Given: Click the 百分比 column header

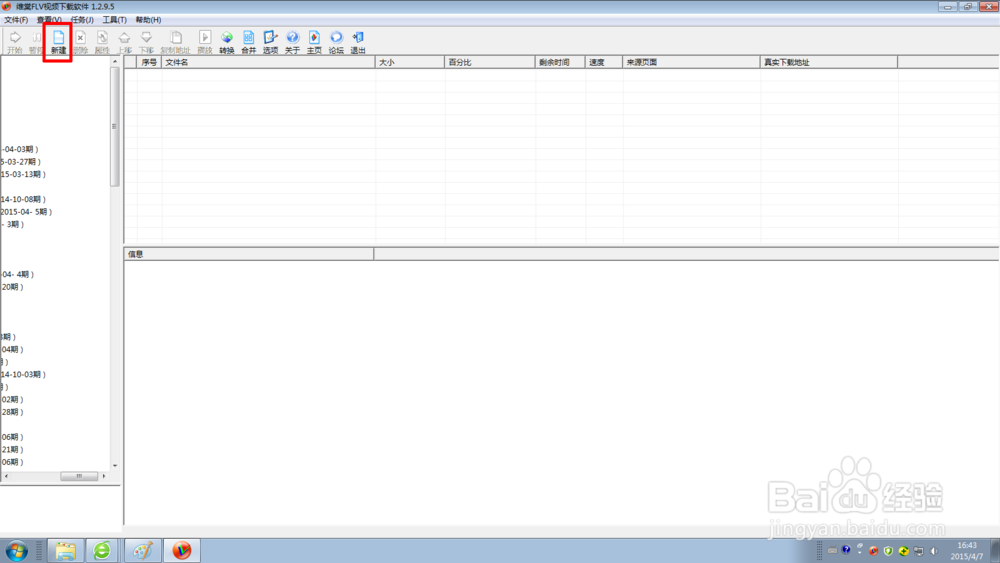Looking at the screenshot, I should (x=490, y=62).
